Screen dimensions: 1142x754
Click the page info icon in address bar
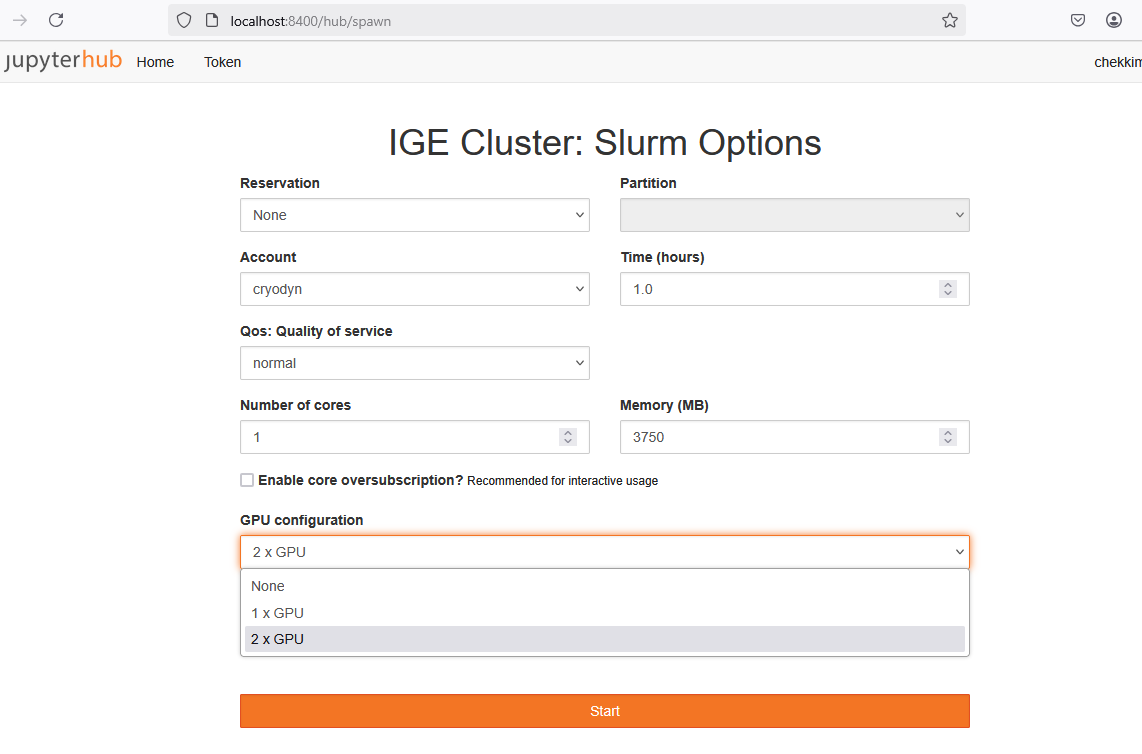click(x=211, y=20)
